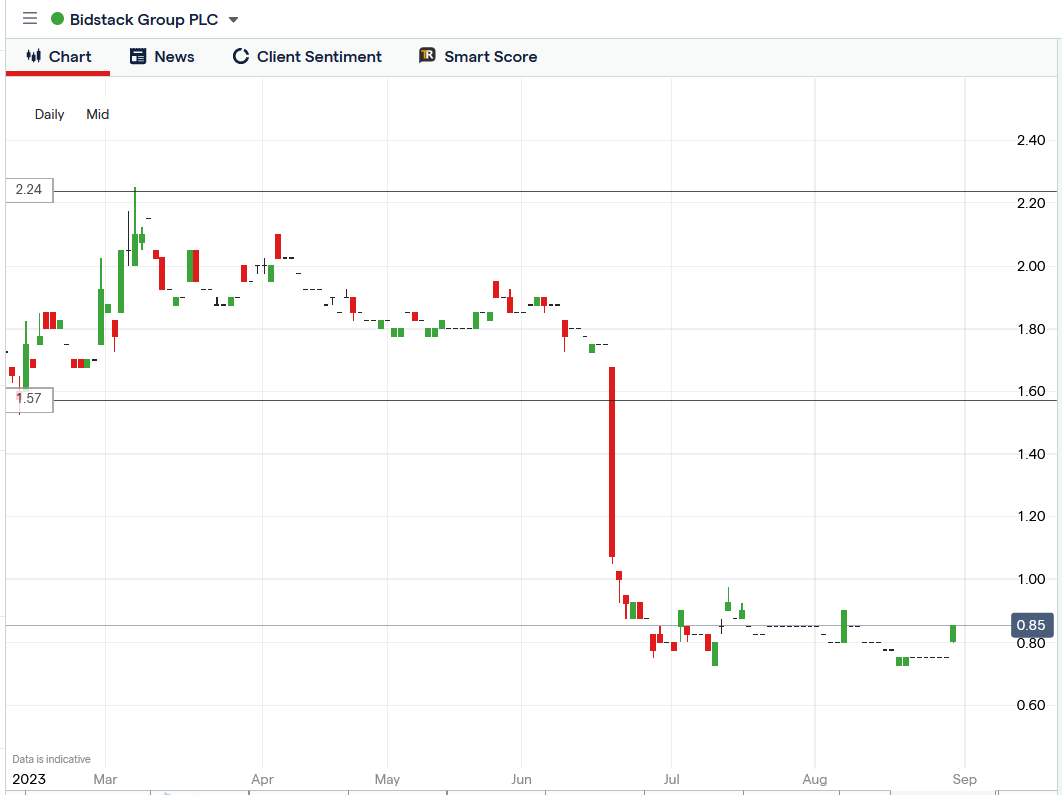This screenshot has height=795, width=1062.
Task: Select the Bidstack Group PLC title
Action: [x=144, y=20]
